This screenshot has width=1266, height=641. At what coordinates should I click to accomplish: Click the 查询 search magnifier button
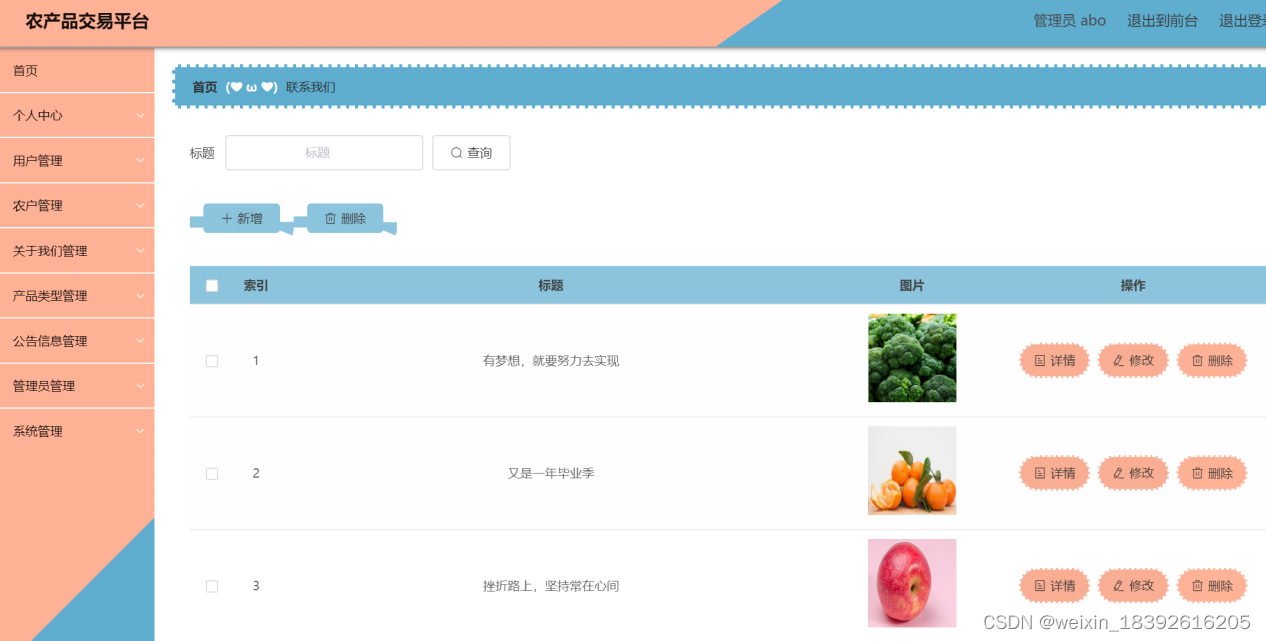click(x=471, y=153)
